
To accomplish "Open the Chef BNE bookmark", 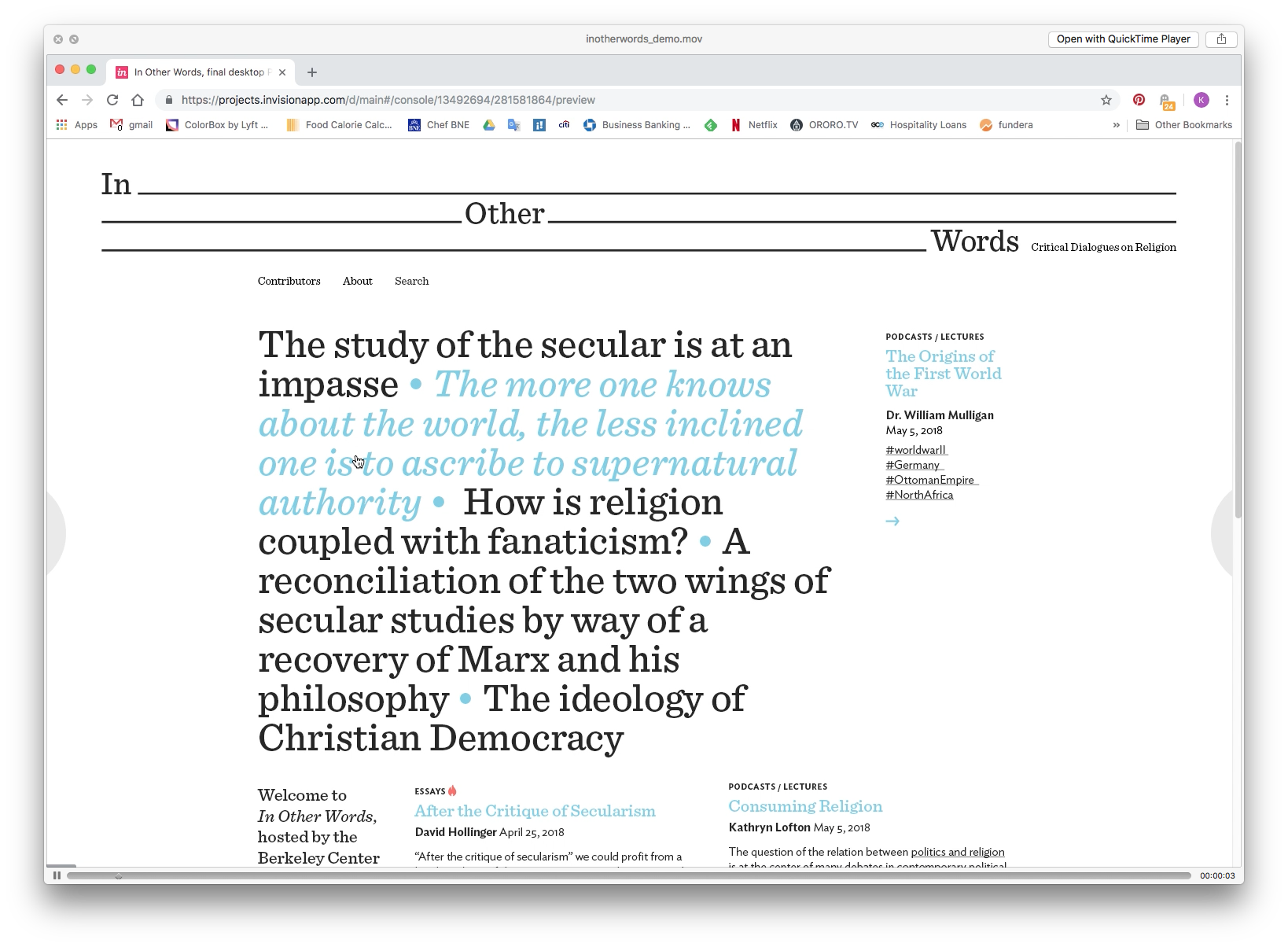I will point(439,125).
